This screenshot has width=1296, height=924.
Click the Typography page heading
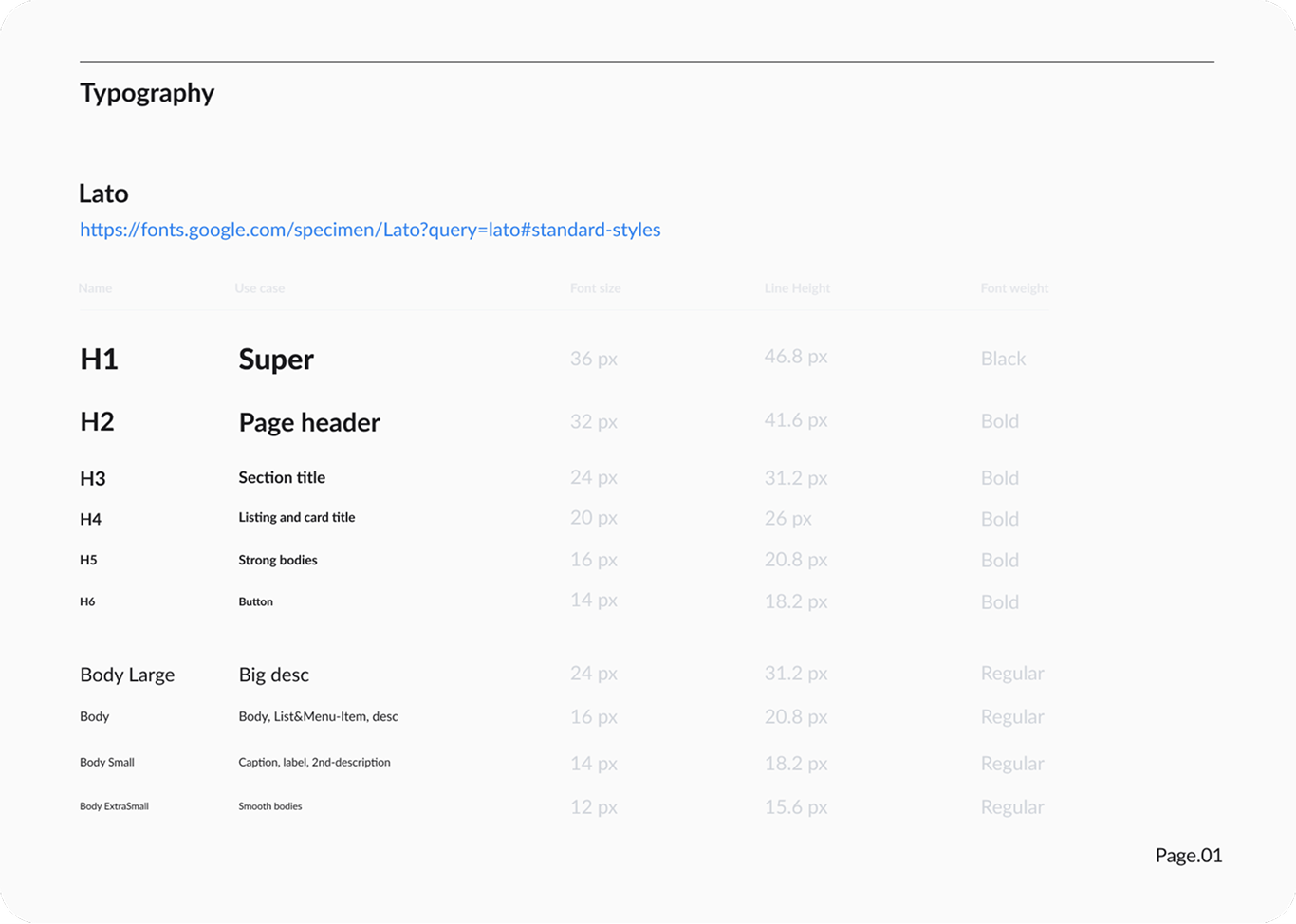point(147,93)
